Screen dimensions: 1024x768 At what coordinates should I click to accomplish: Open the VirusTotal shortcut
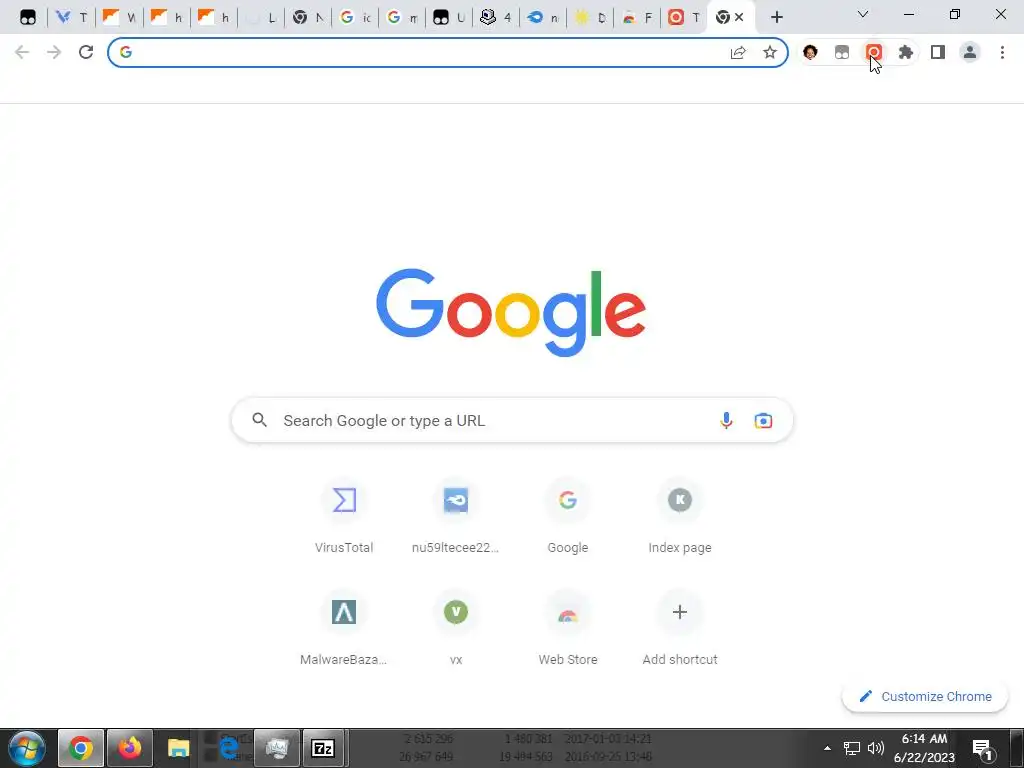(344, 518)
